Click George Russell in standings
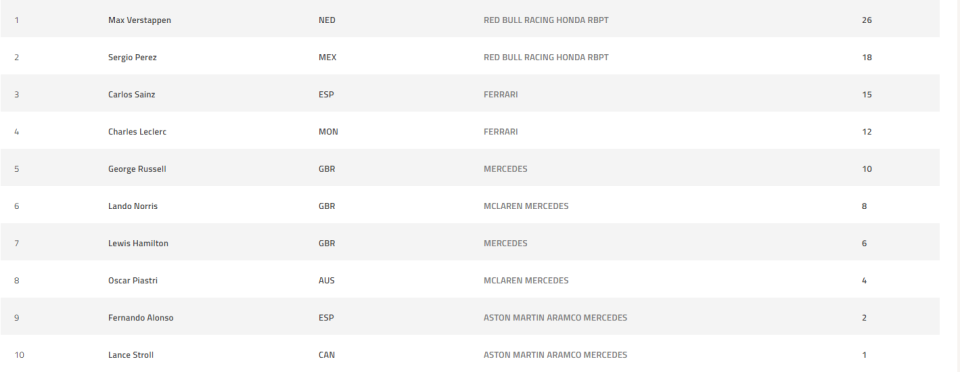The image size is (960, 372). 137,169
